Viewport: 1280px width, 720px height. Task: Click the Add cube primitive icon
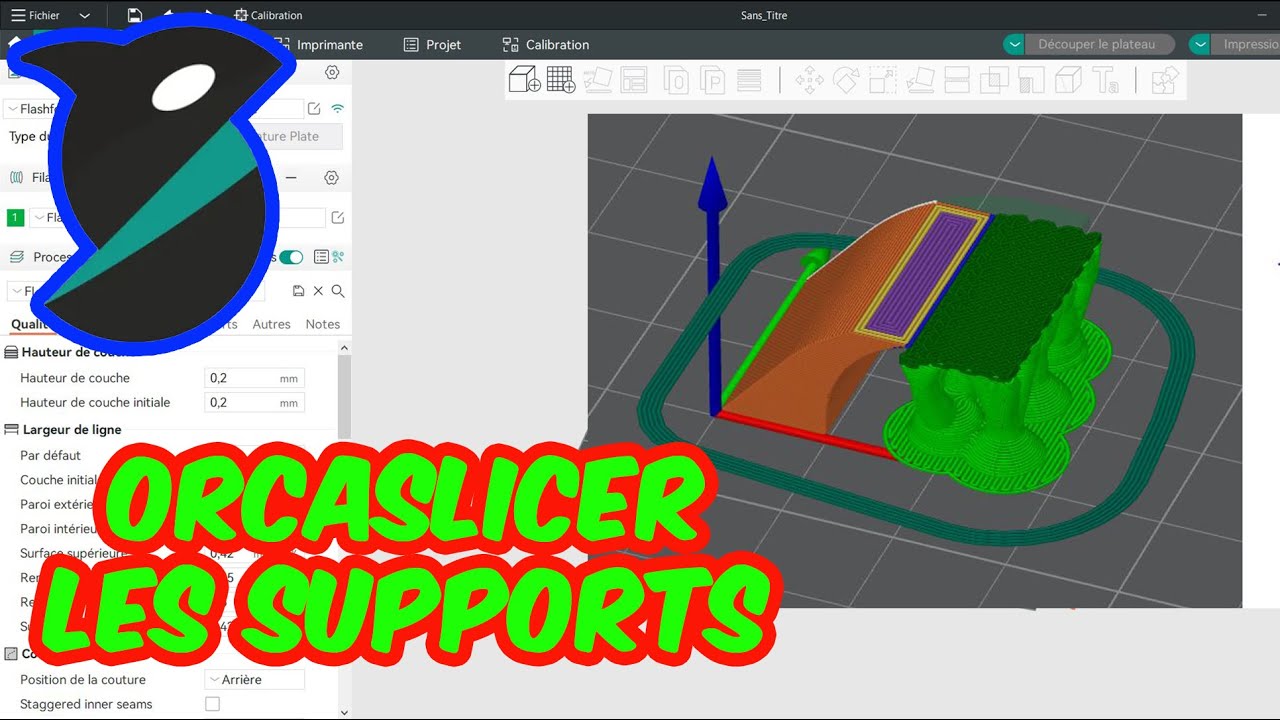coord(525,80)
